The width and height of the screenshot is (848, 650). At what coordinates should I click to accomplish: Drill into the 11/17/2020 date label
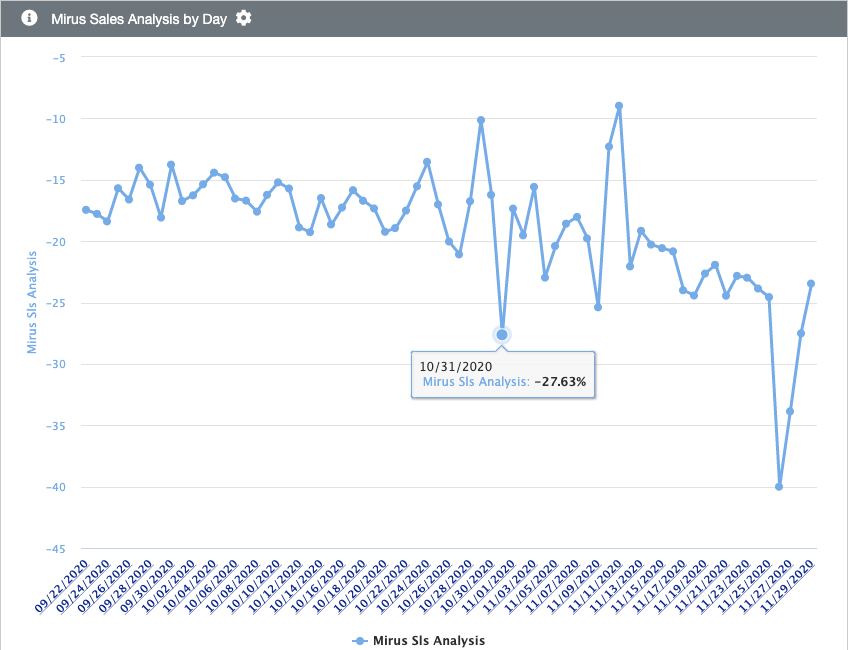click(x=658, y=587)
